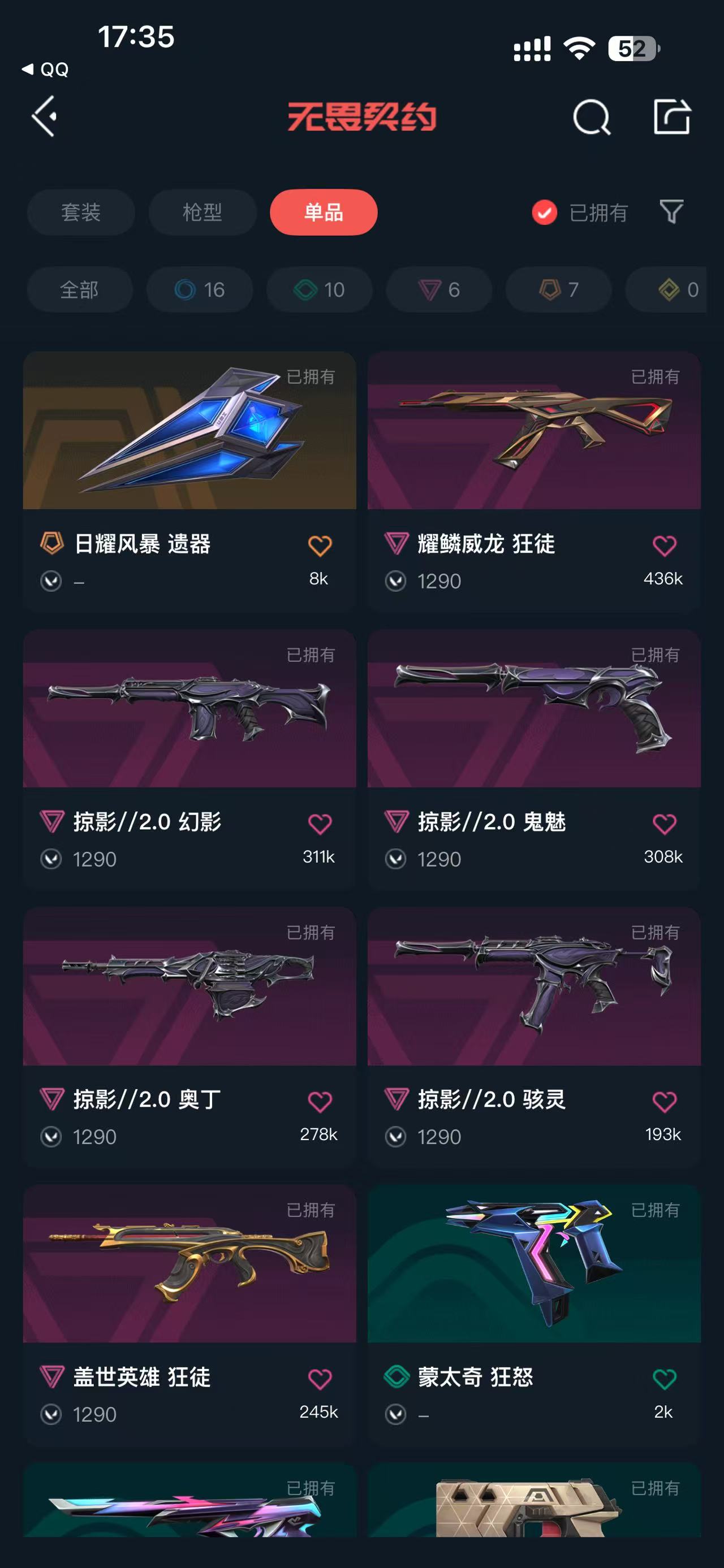Tap heart icon on 掠影//2.0 幻影

pyautogui.click(x=320, y=824)
